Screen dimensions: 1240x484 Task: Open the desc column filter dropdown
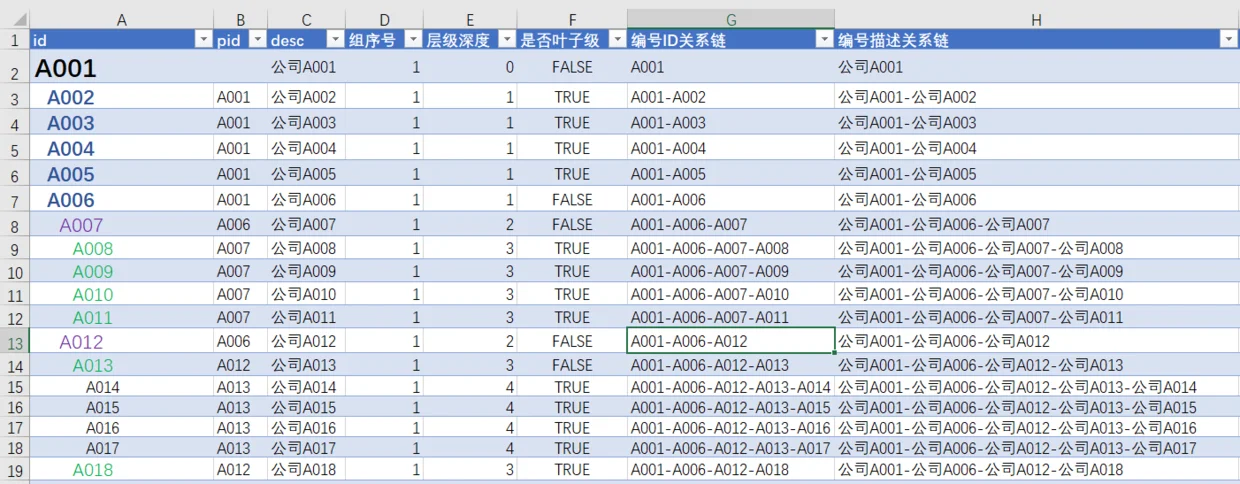tap(335, 40)
